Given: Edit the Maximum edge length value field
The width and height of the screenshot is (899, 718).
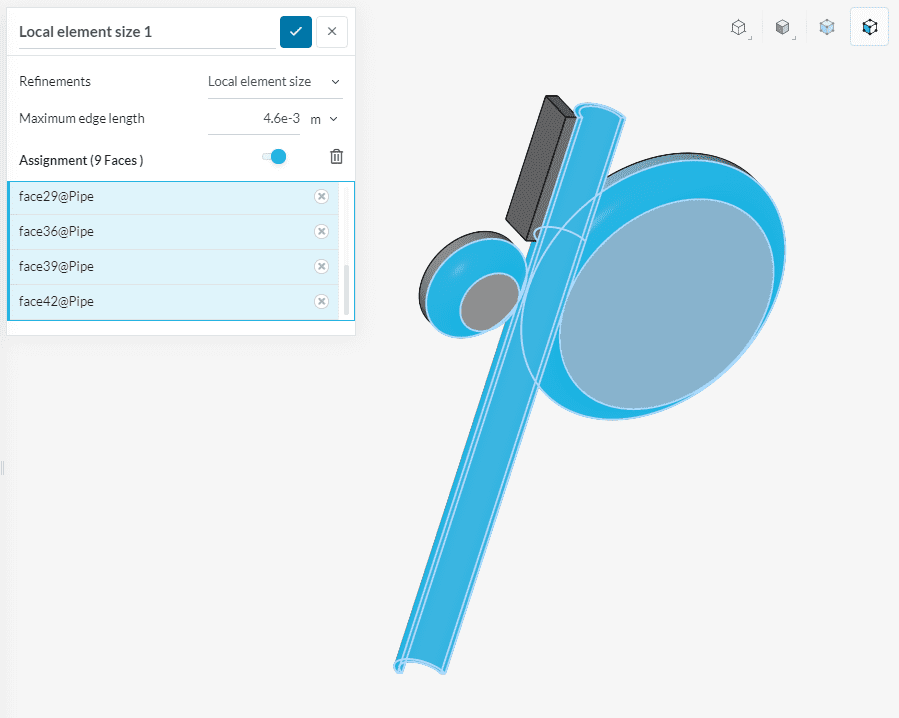Looking at the screenshot, I should pos(255,119).
